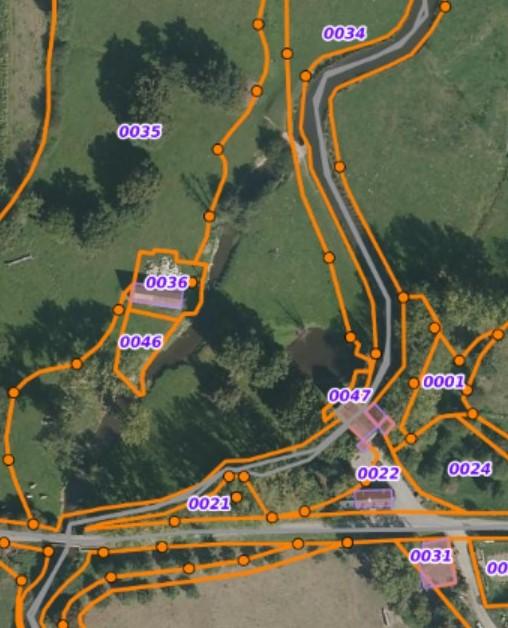Click the orange node right of label 0021
The height and width of the screenshot is (628, 508).
coord(237,497)
